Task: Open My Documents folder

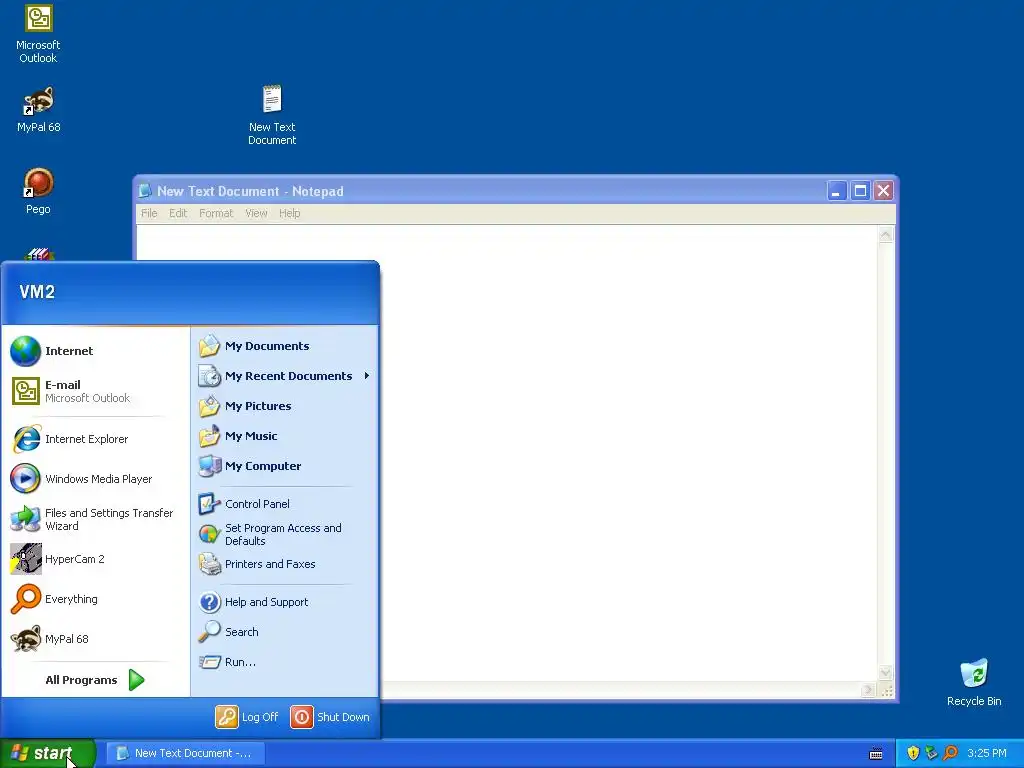Action: tap(285, 346)
